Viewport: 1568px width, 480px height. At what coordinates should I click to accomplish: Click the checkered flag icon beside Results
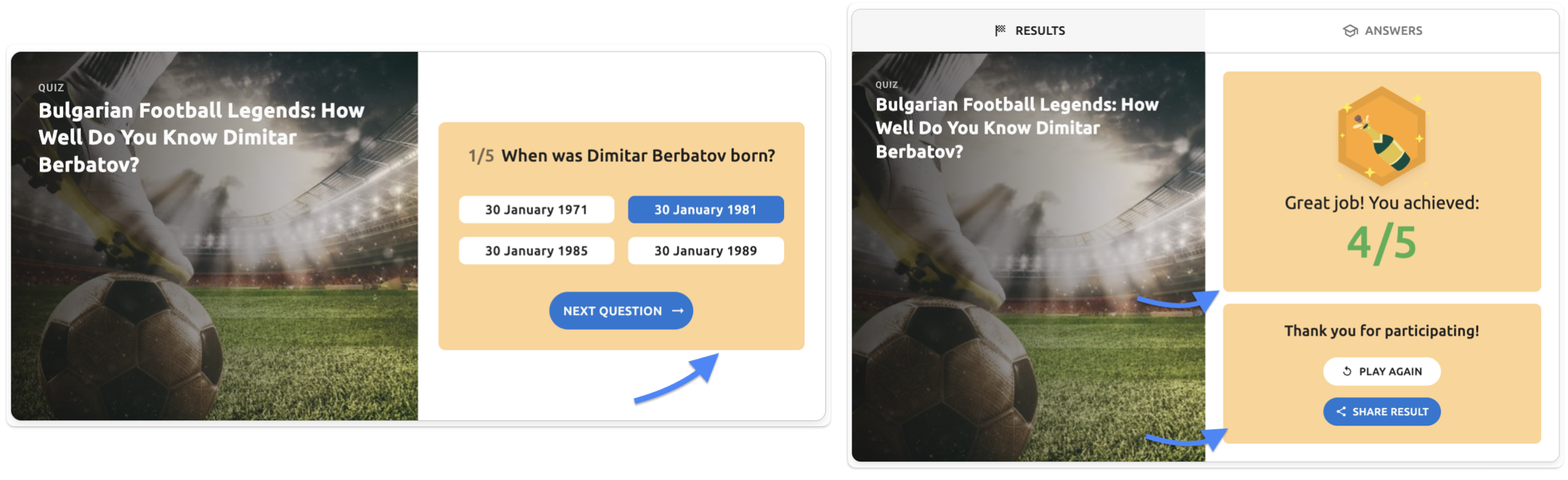tap(1001, 31)
